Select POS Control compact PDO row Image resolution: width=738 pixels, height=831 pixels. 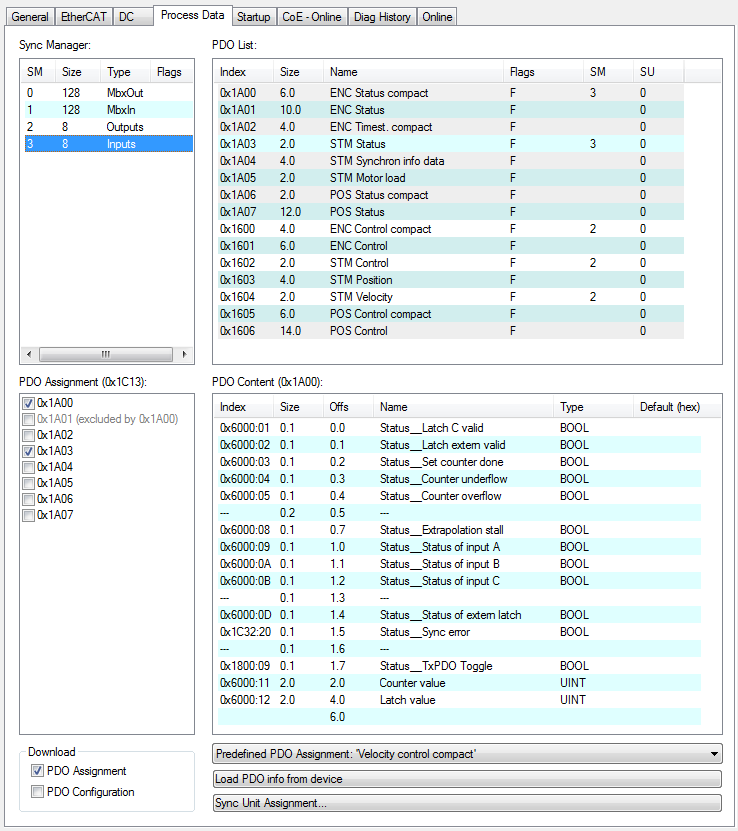pos(450,314)
